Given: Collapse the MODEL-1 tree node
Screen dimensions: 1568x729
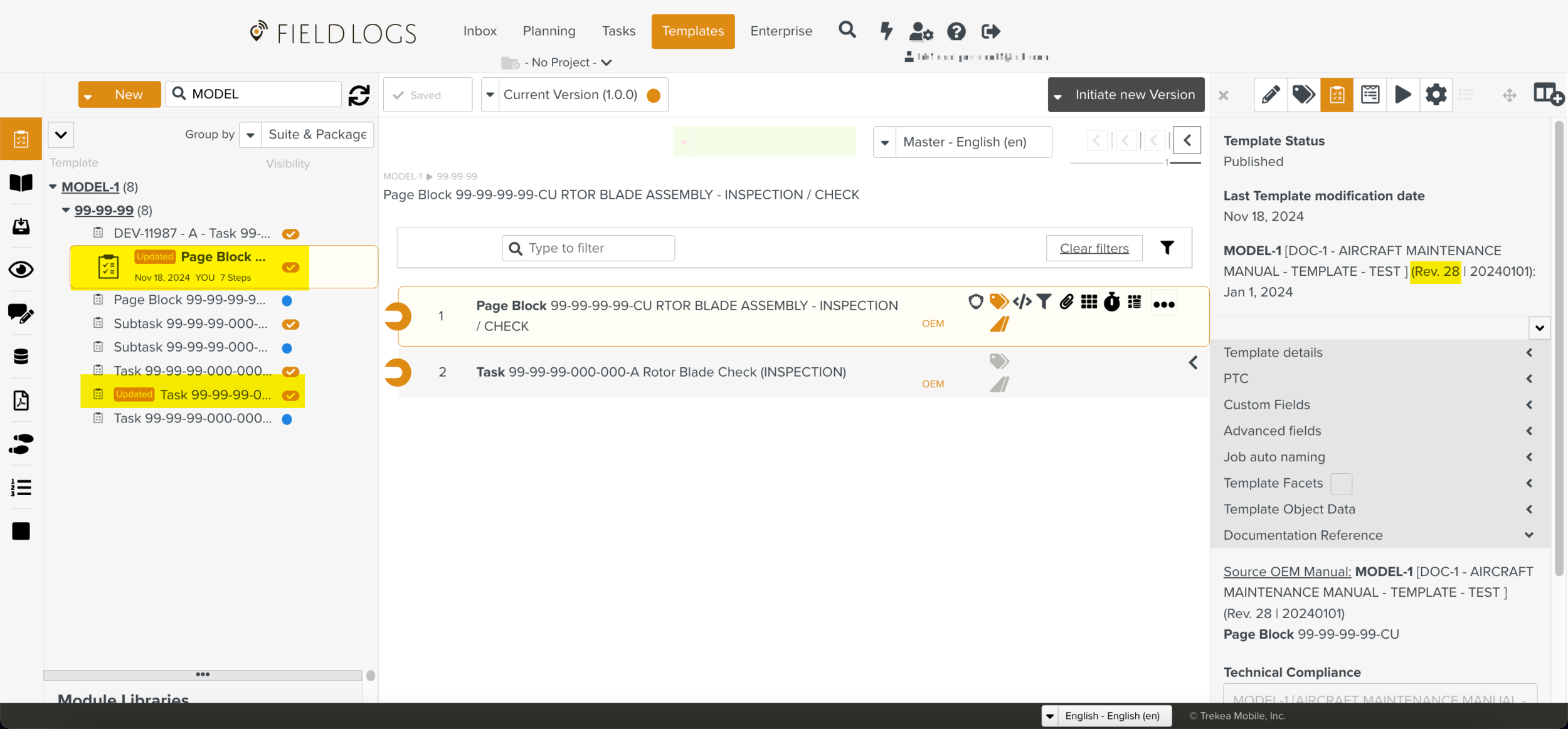Looking at the screenshot, I should click(x=53, y=187).
